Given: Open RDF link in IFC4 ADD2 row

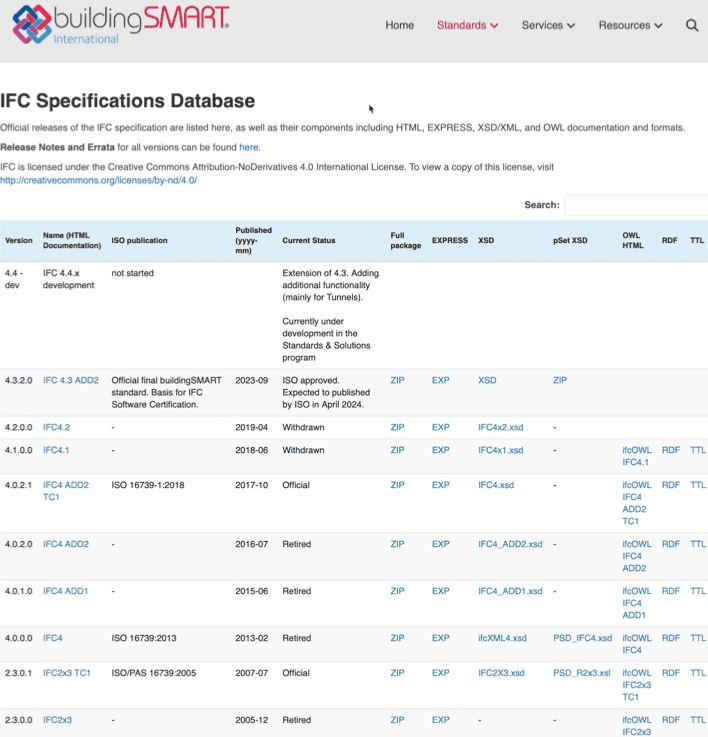Looking at the screenshot, I should [671, 544].
